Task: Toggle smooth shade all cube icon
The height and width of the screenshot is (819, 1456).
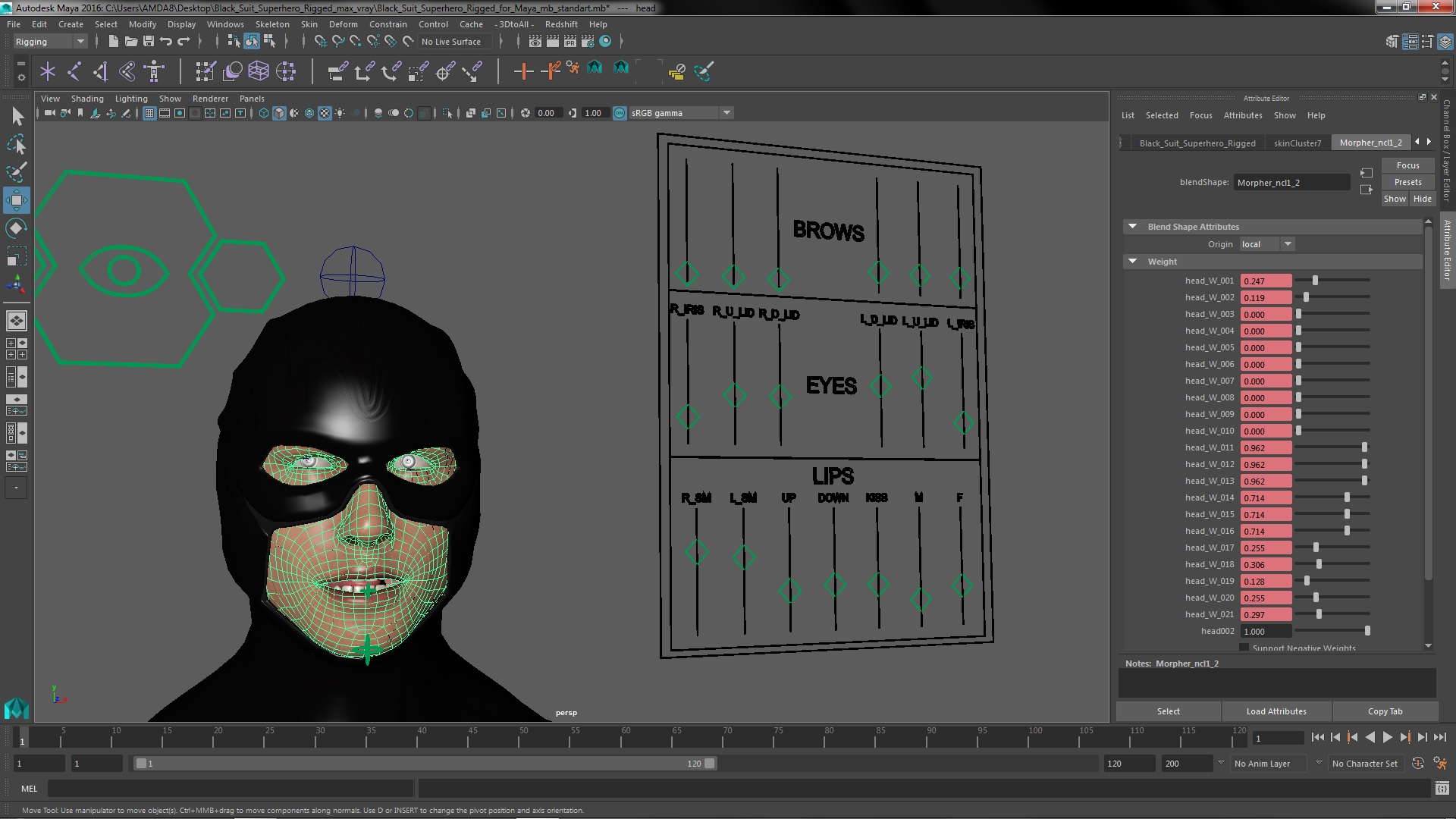Action: click(x=279, y=113)
